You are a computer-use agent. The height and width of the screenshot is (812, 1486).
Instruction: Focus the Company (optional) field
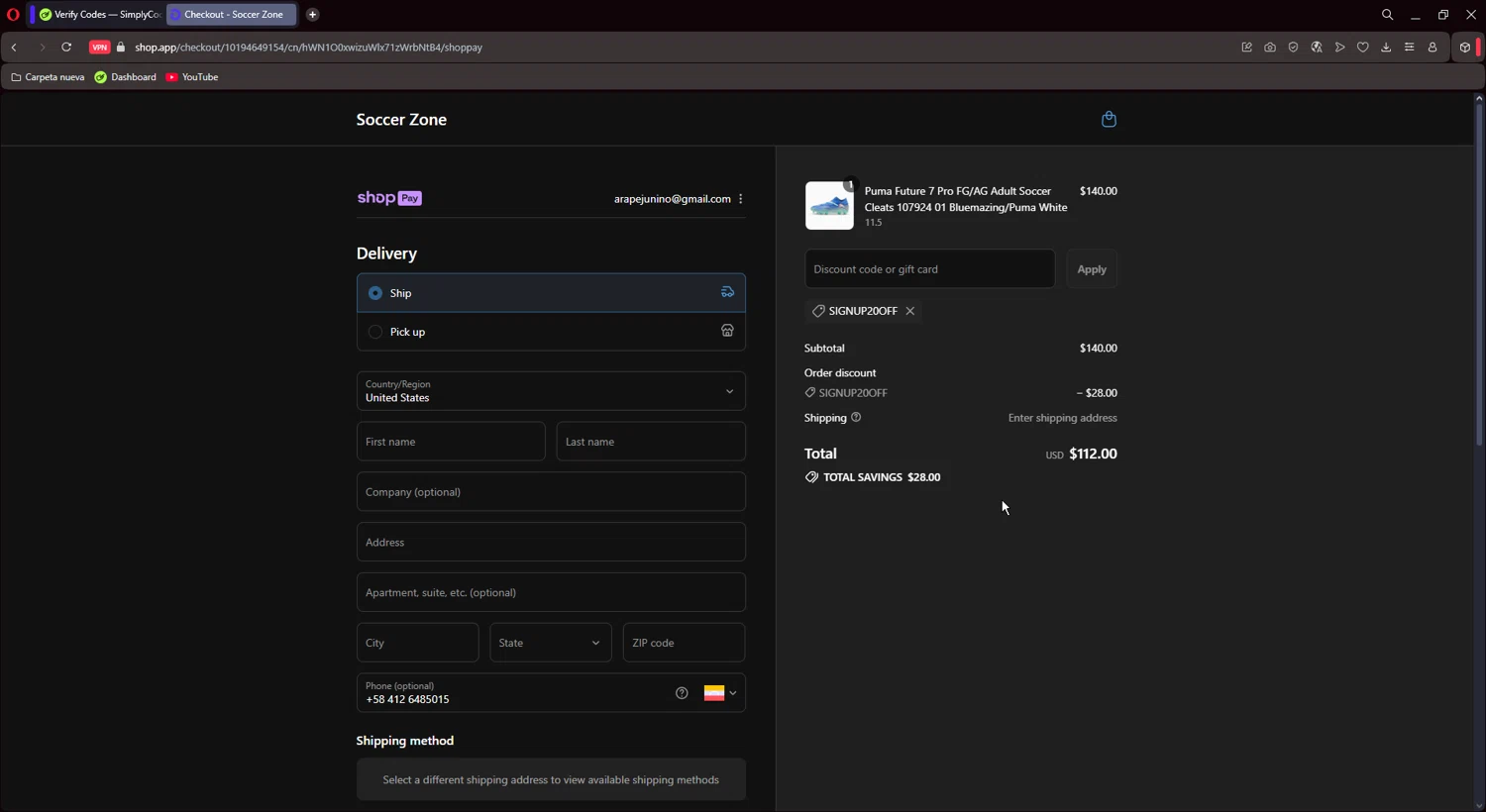click(551, 492)
